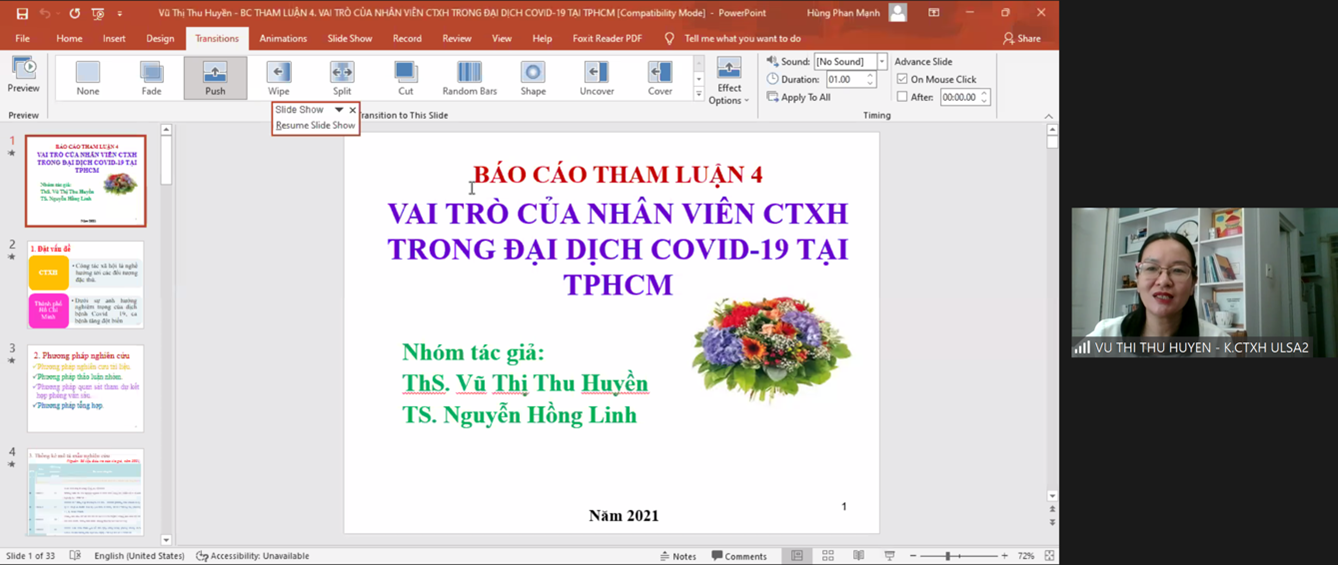Screen dimensions: 1338x565
Task: Fit slide to current window icon
Action: pos(1049,556)
